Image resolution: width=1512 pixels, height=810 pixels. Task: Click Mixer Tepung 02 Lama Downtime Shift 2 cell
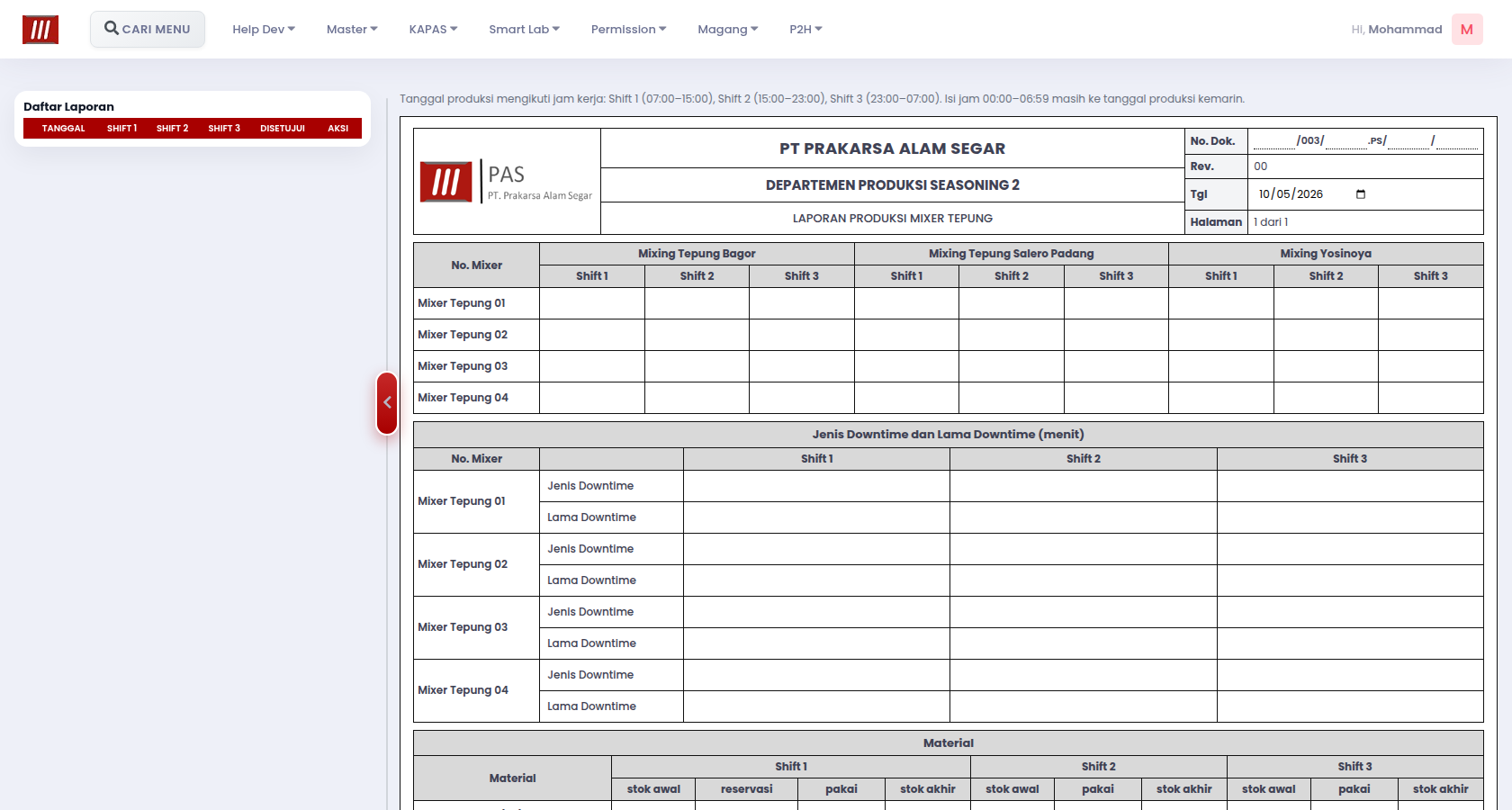(1084, 580)
